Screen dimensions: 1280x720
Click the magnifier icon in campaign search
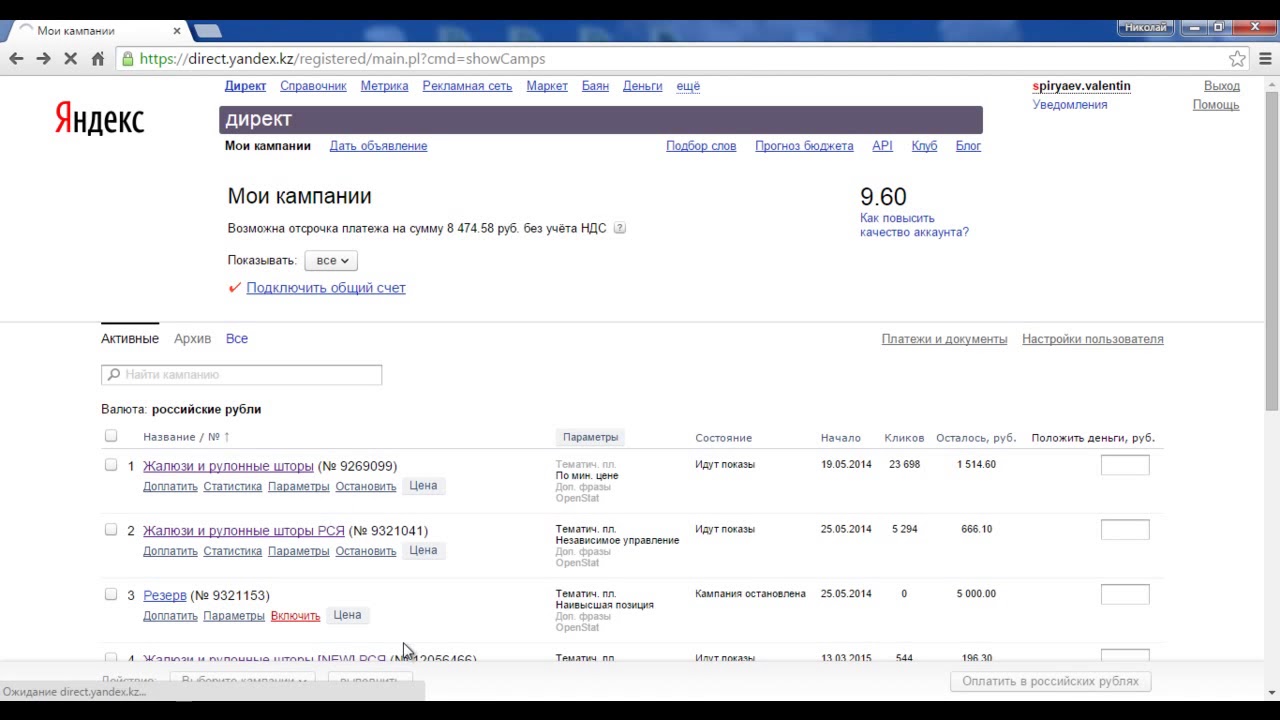(x=113, y=375)
